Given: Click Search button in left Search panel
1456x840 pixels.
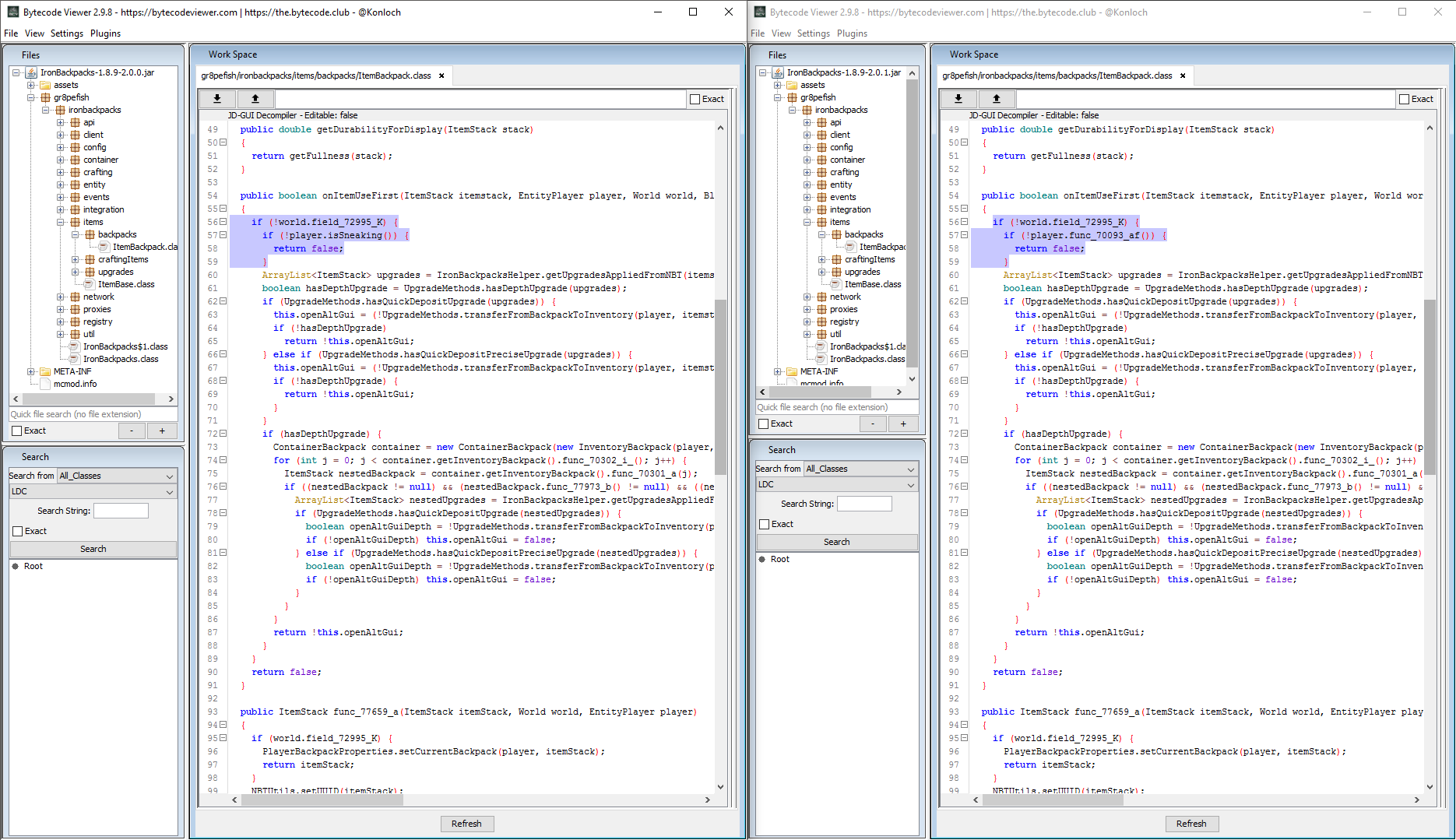Looking at the screenshot, I should click(x=93, y=549).
